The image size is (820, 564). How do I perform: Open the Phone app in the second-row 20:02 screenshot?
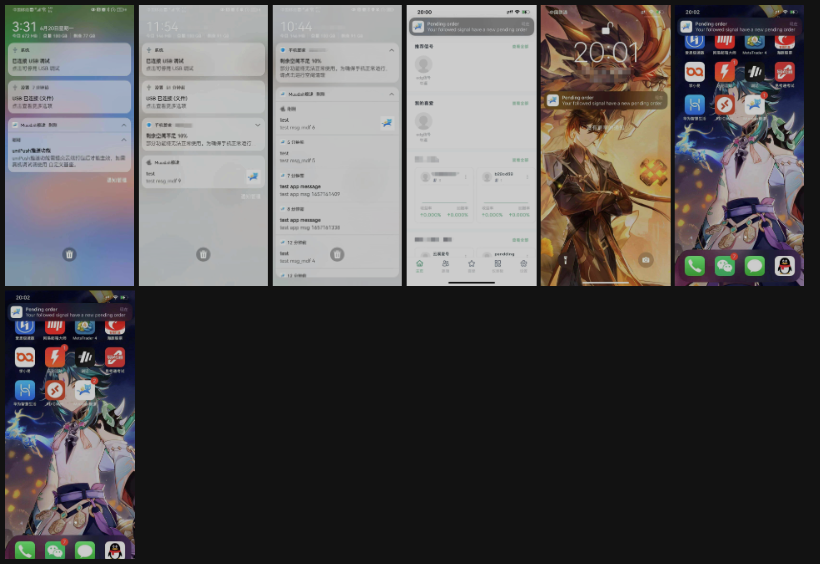pos(25,550)
